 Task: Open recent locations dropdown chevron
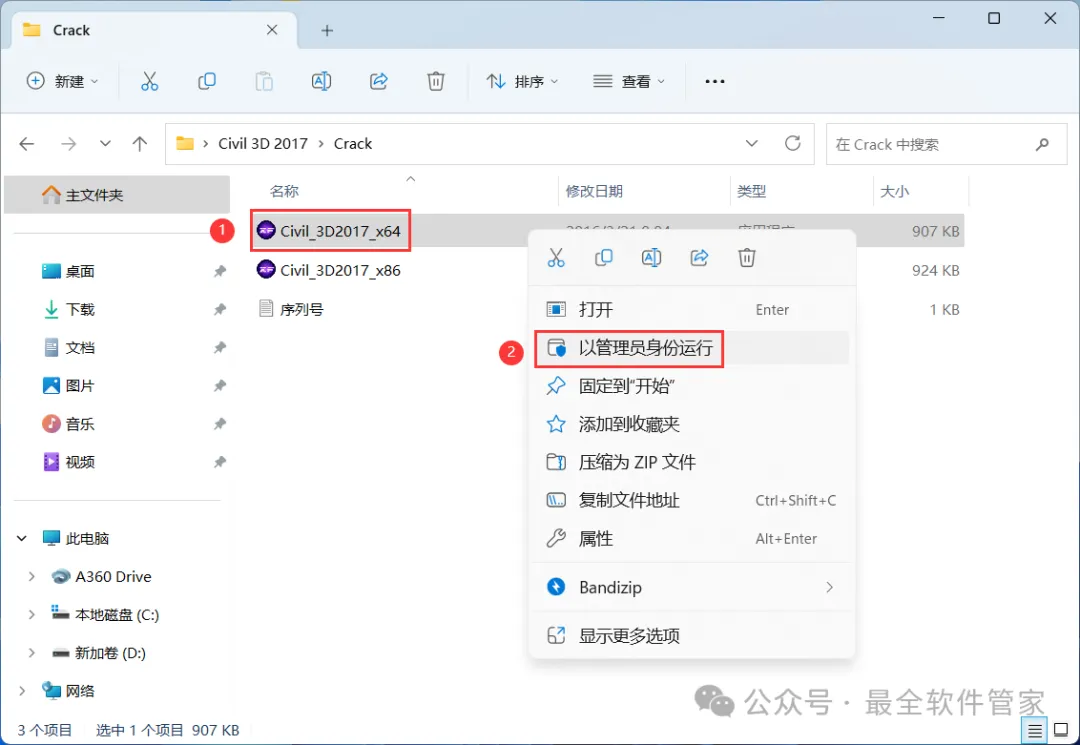(105, 143)
